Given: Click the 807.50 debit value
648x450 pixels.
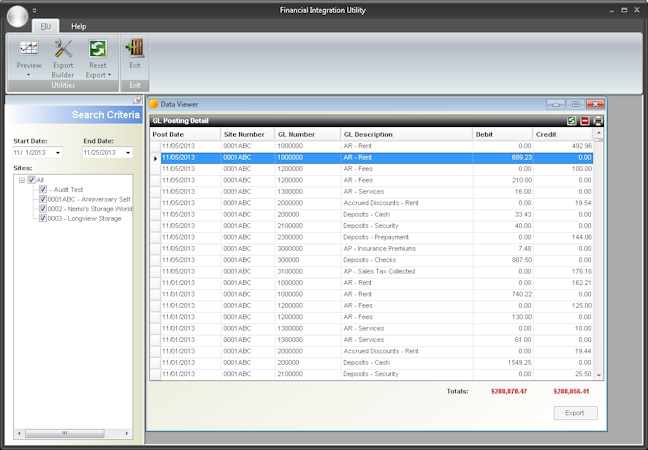Looking at the screenshot, I should point(521,260).
